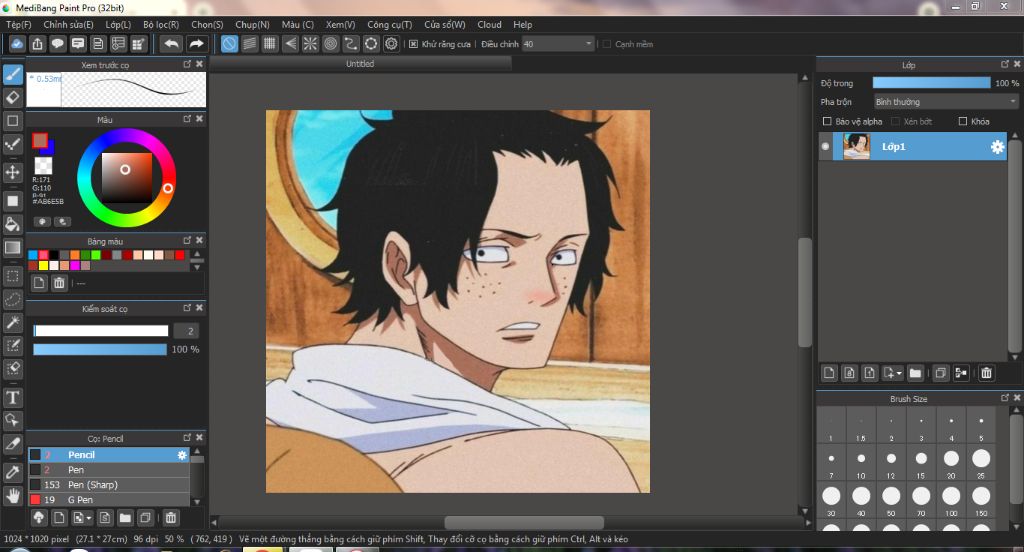Open Bộ lọc(R) menu
1024x552 pixels.
point(161,25)
